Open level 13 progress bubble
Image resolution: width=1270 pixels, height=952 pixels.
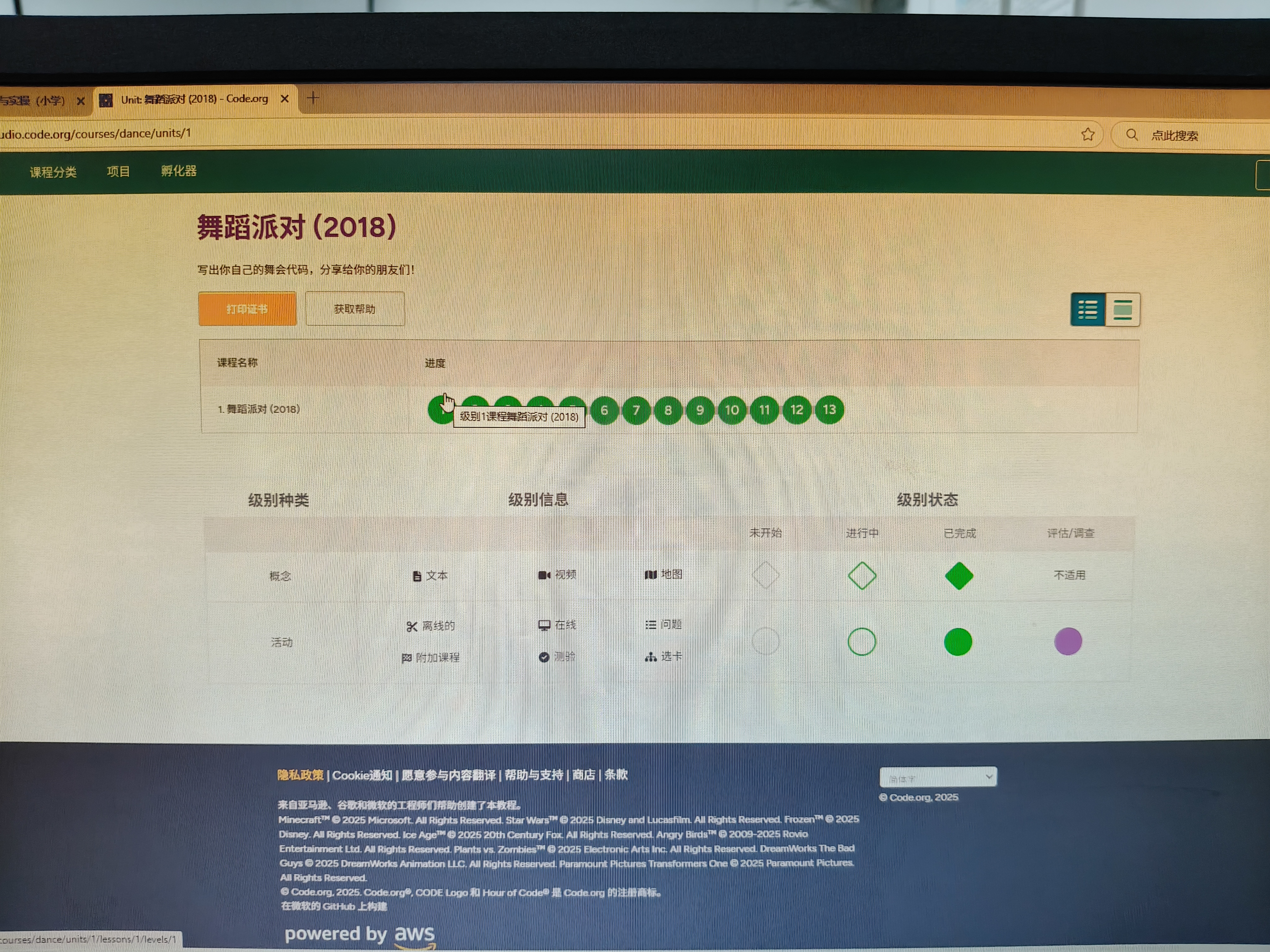pyautogui.click(x=830, y=410)
